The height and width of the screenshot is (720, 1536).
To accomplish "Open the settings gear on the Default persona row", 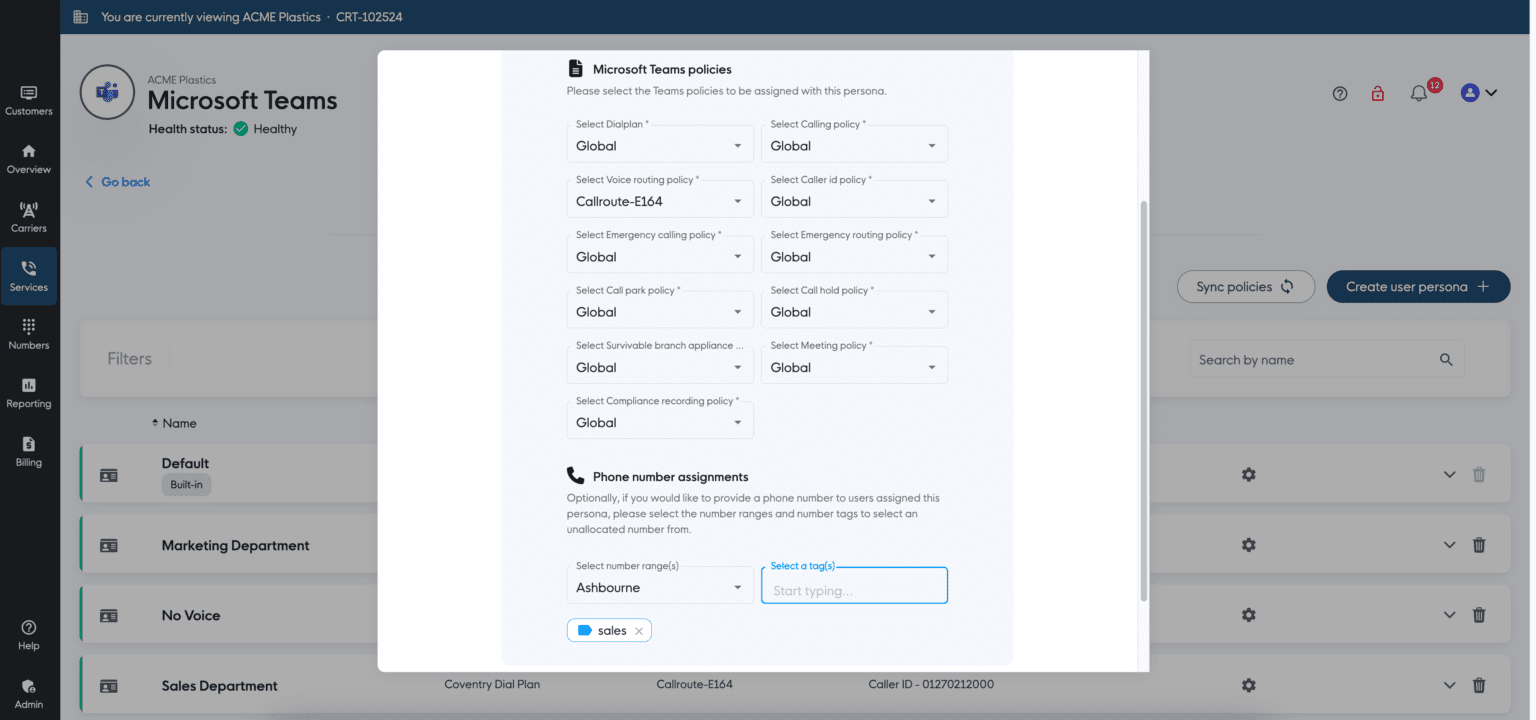I will (x=1248, y=474).
